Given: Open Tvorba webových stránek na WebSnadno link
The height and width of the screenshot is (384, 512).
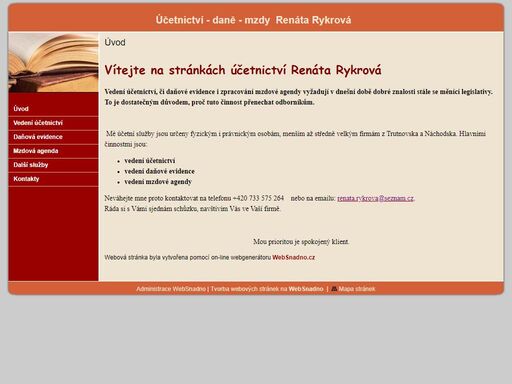Looking at the screenshot, I should 267,289.
